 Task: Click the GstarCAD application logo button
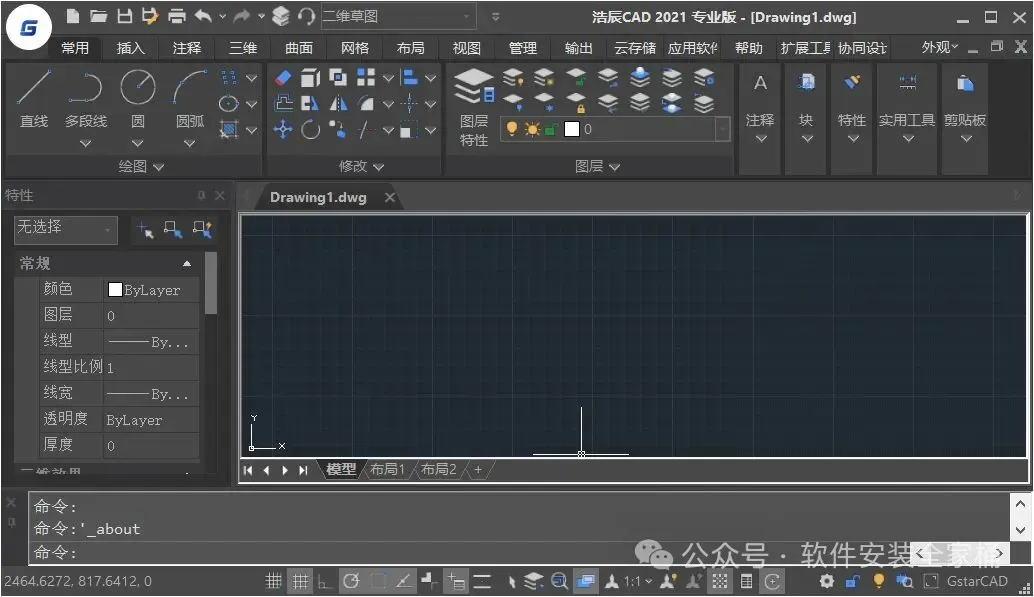28,28
